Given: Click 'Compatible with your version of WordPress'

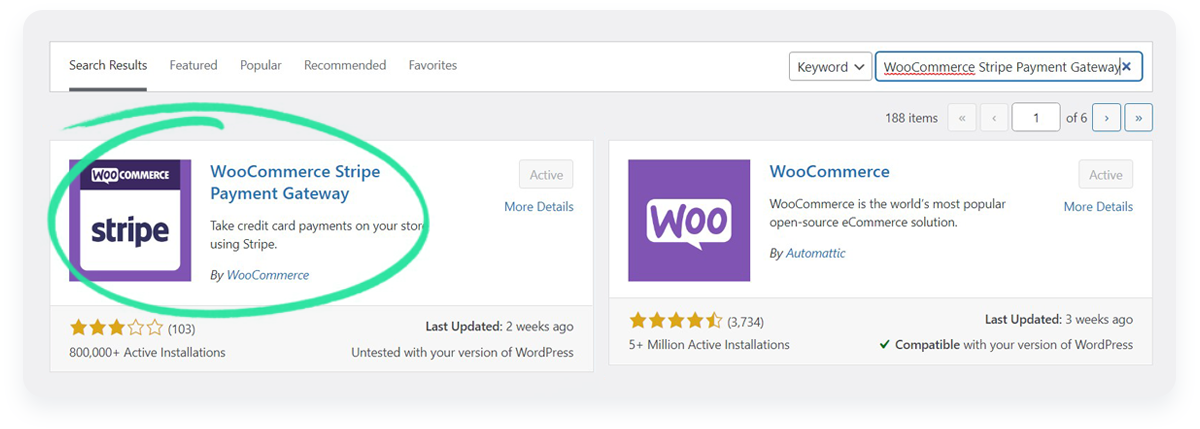Looking at the screenshot, I should click(x=1014, y=345).
